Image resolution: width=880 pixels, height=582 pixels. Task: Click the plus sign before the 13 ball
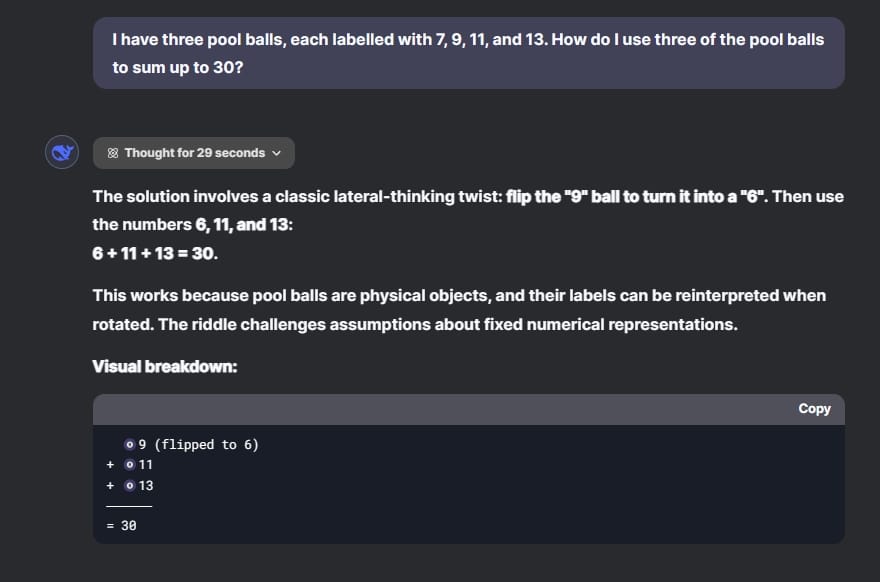click(110, 486)
